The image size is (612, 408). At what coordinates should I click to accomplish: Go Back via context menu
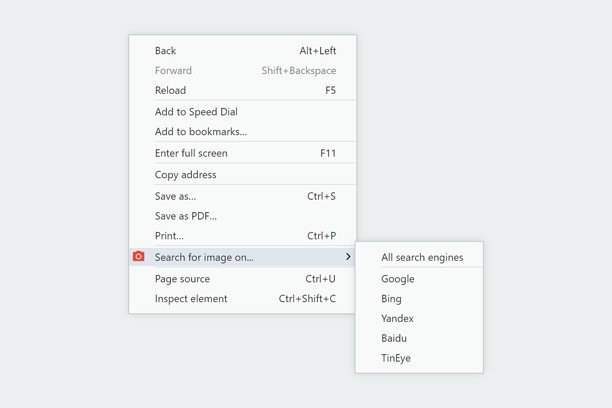166,51
